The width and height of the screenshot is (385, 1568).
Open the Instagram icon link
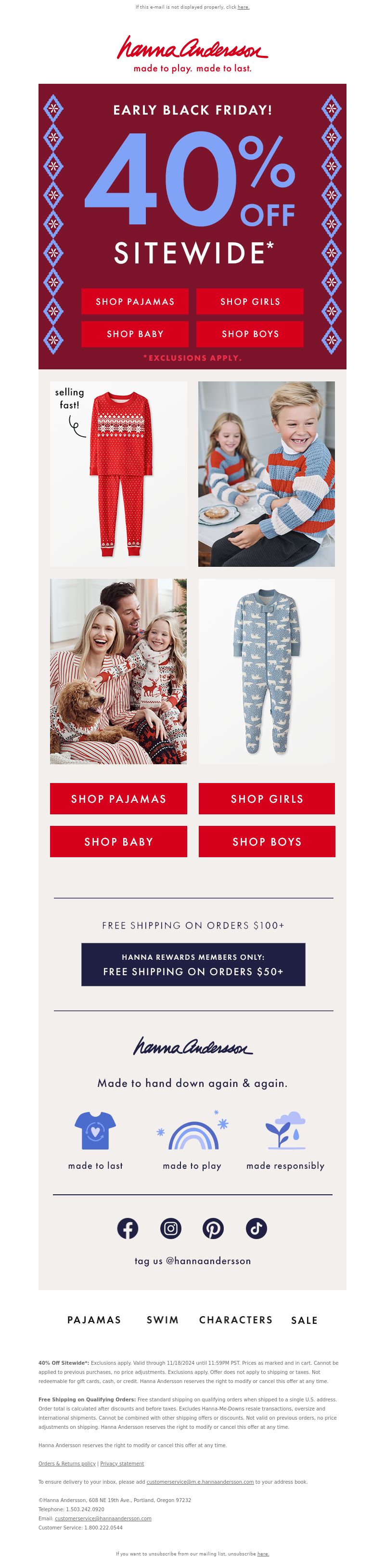tap(171, 1228)
